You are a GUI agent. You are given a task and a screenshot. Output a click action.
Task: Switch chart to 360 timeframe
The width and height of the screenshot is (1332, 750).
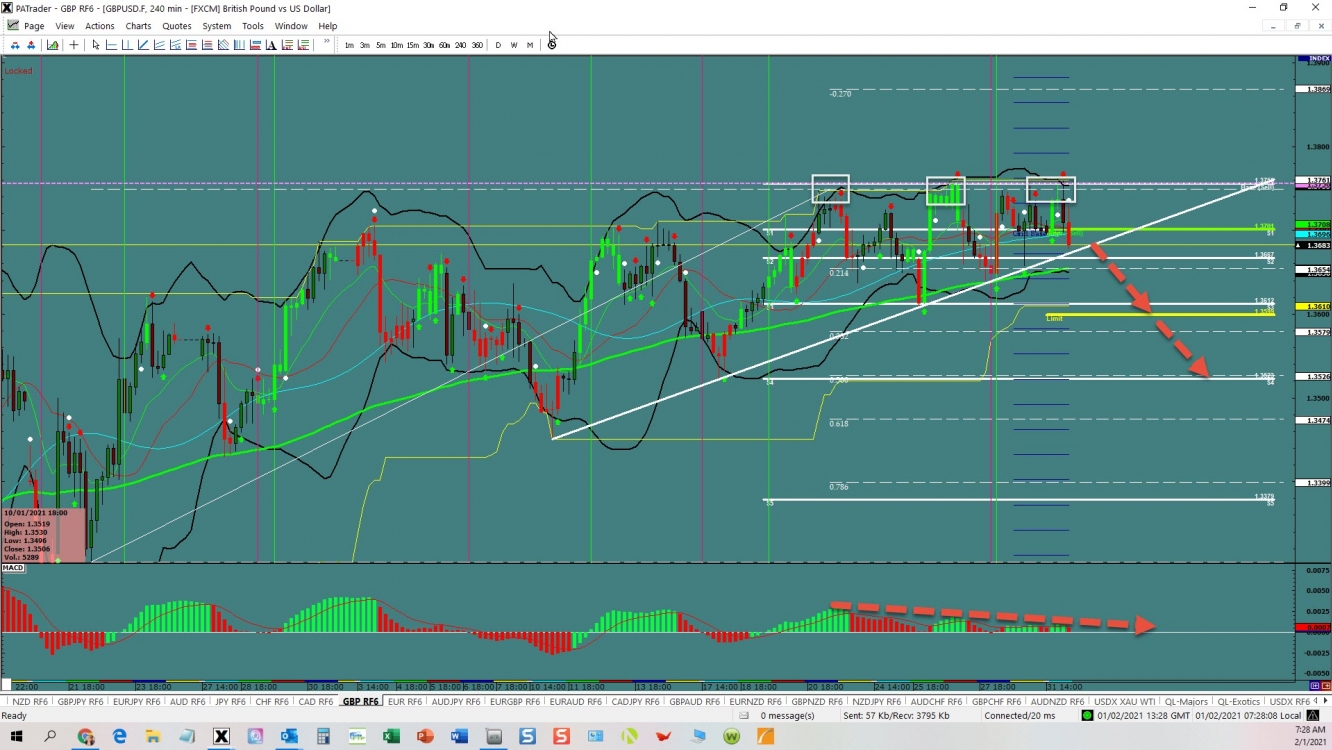(477, 45)
